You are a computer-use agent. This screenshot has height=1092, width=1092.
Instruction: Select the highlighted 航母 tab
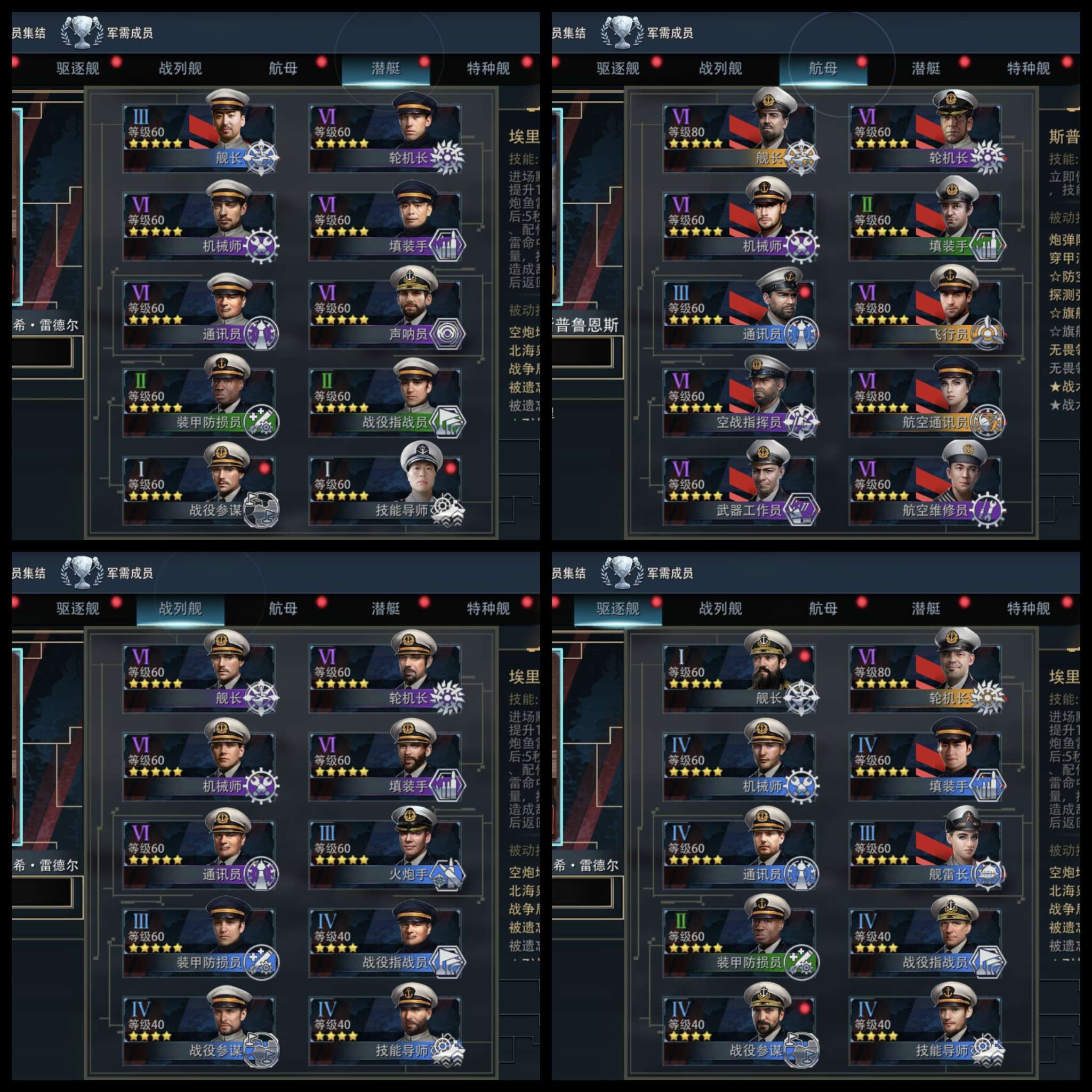pyautogui.click(x=823, y=69)
